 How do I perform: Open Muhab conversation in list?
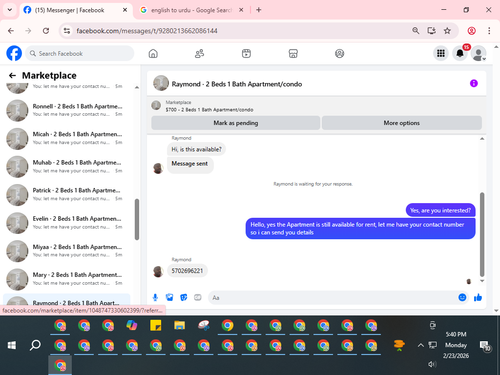[68, 166]
